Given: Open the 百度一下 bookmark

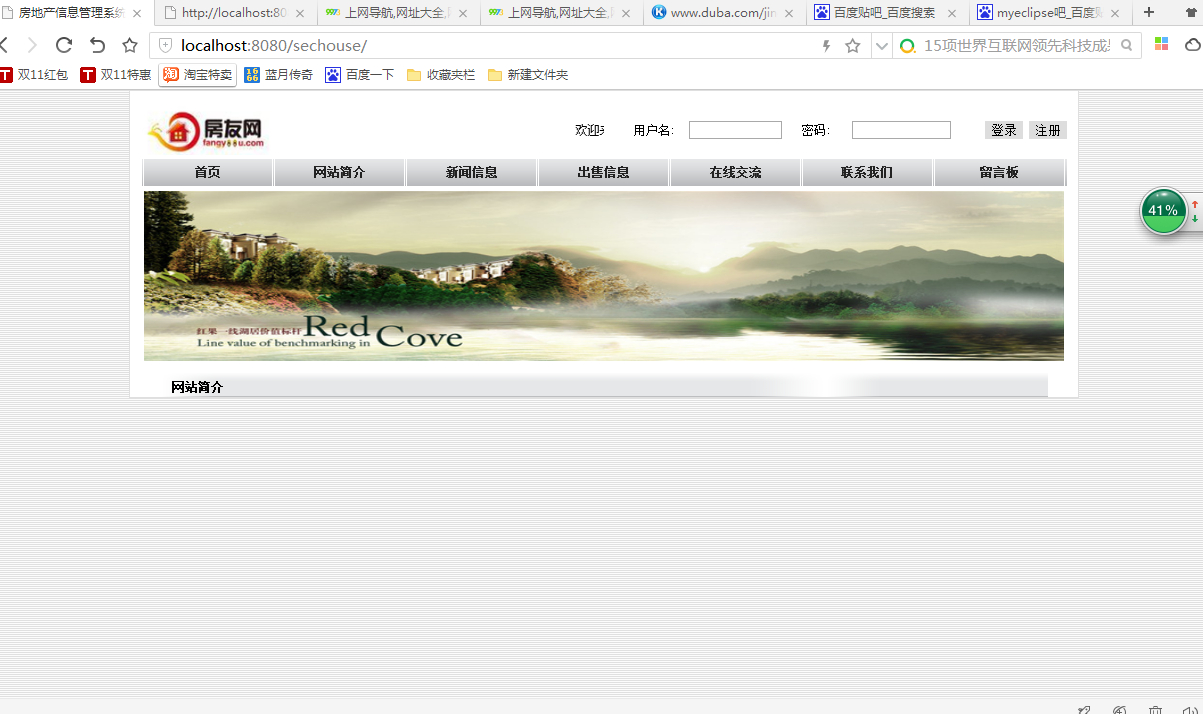Looking at the screenshot, I should click(359, 75).
